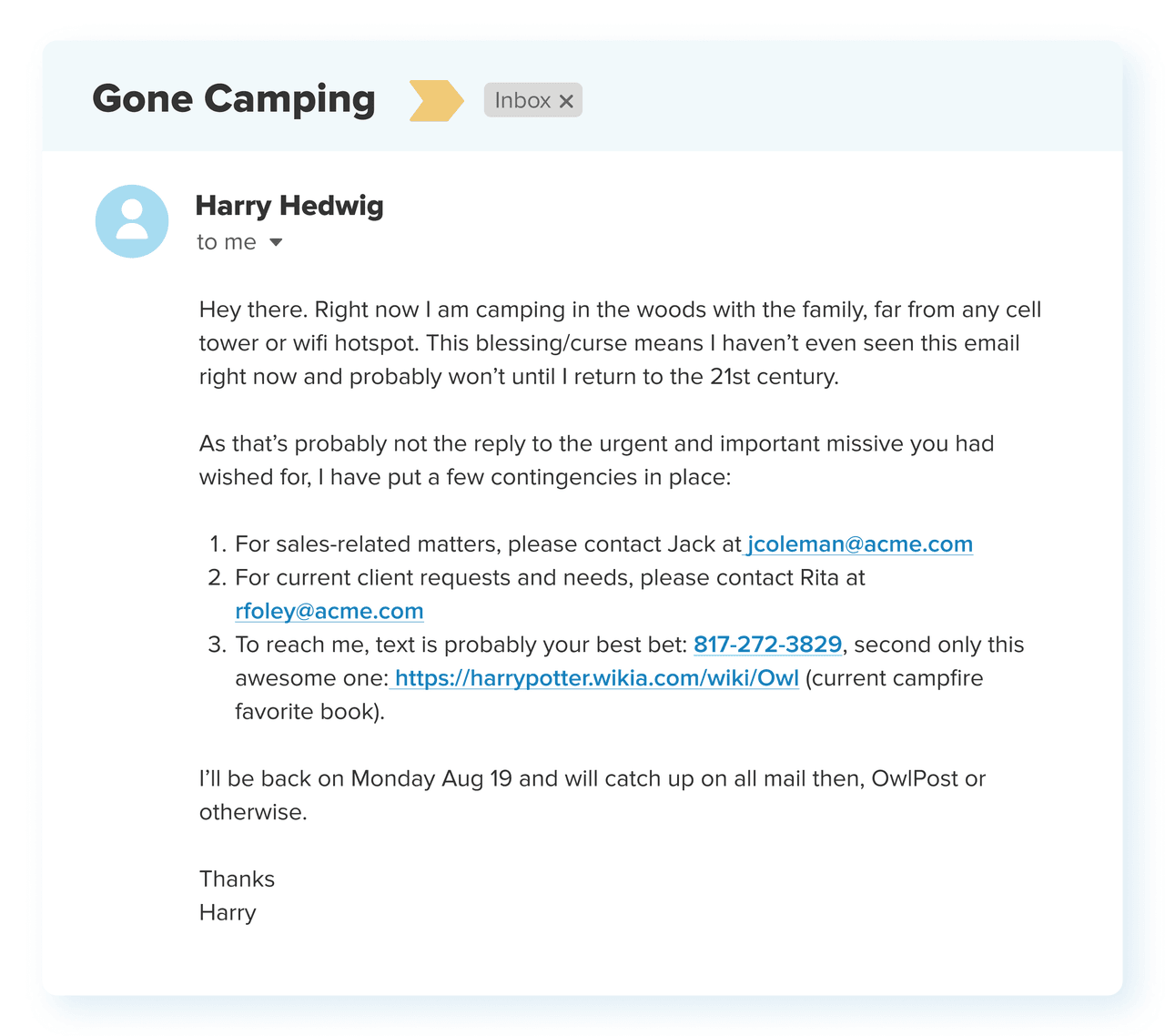Click the 'As that's probably not' paragraph

point(596,460)
